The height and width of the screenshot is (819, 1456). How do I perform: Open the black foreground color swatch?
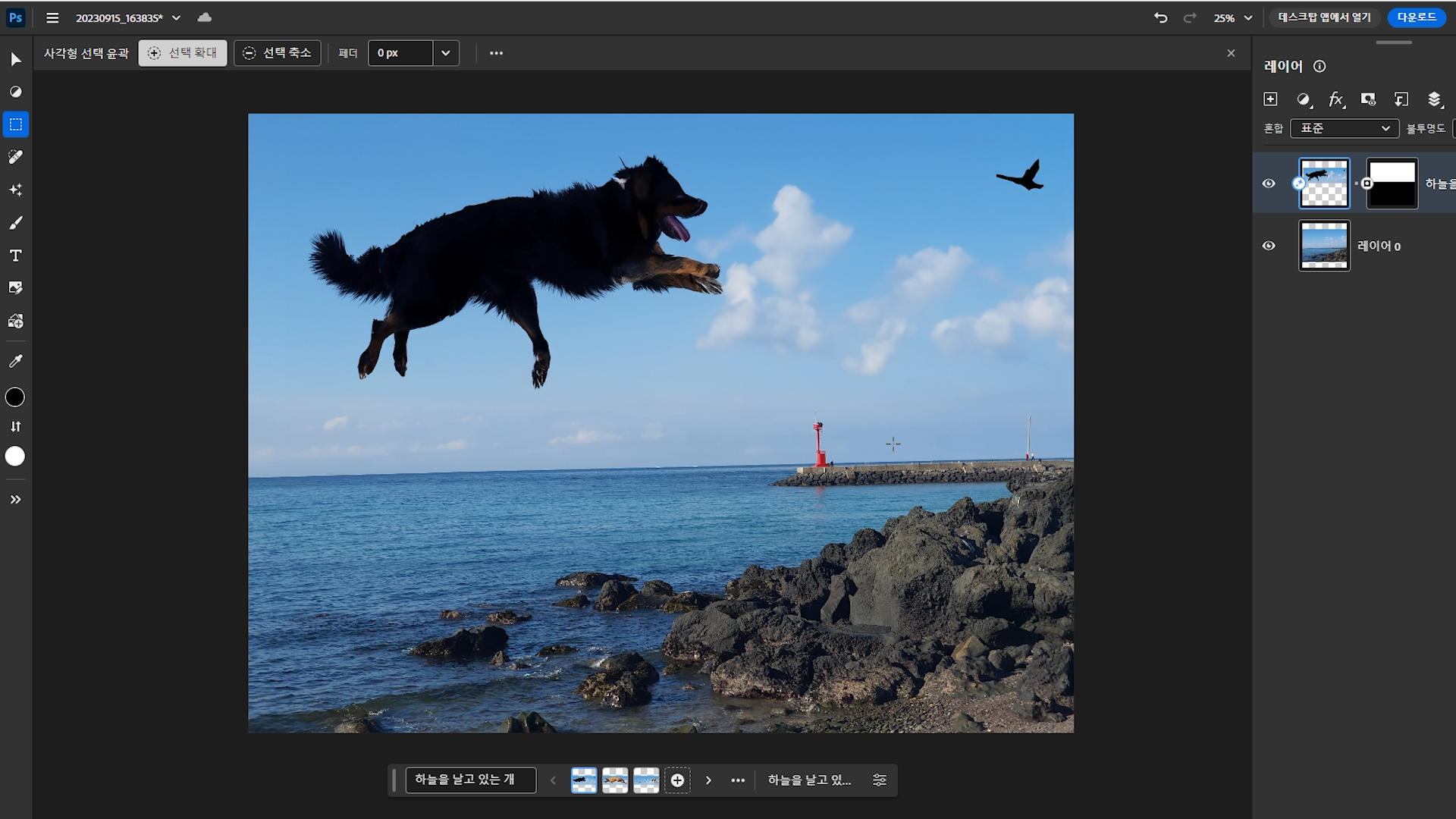coord(15,397)
